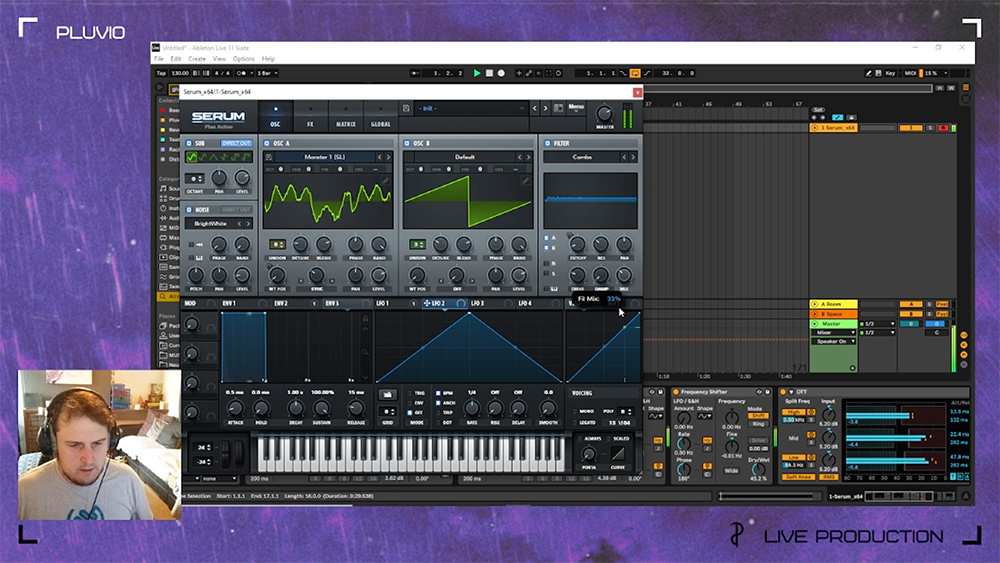Image resolution: width=1000 pixels, height=563 pixels.
Task: Select next OSC A wavetable arrow
Action: tap(388, 157)
